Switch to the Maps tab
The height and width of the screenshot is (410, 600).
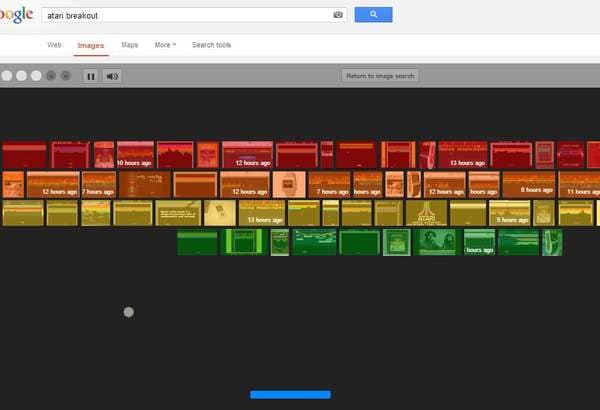pyautogui.click(x=129, y=45)
